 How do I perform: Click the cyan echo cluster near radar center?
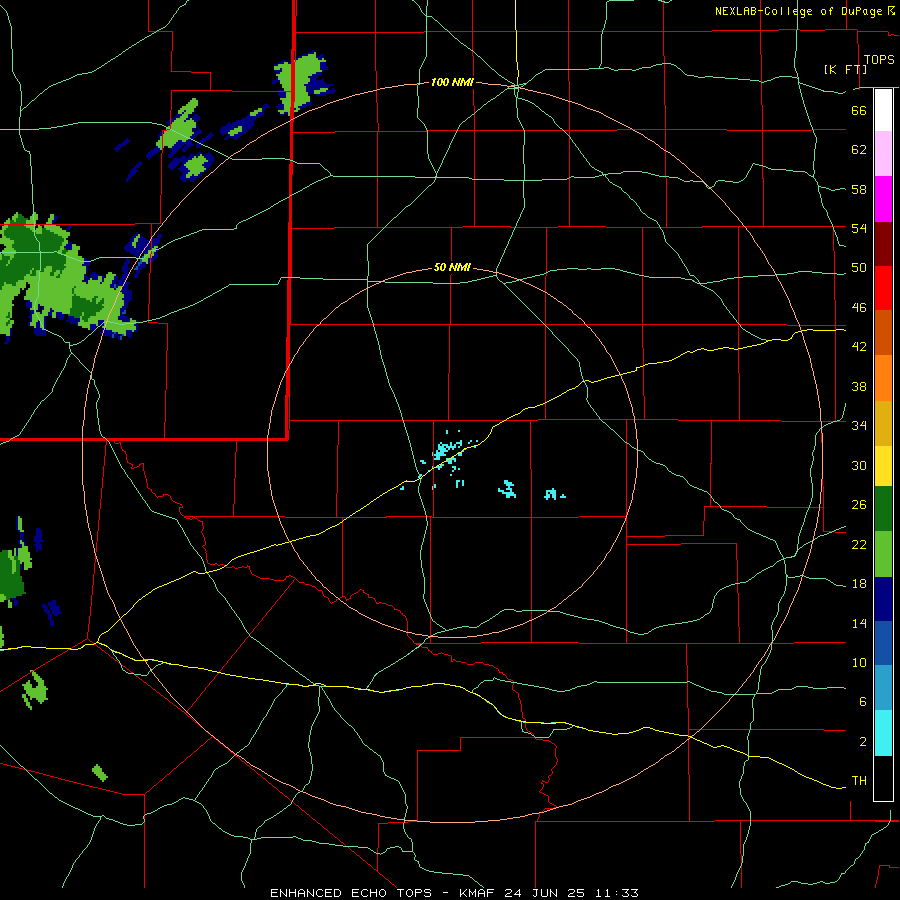point(447,452)
